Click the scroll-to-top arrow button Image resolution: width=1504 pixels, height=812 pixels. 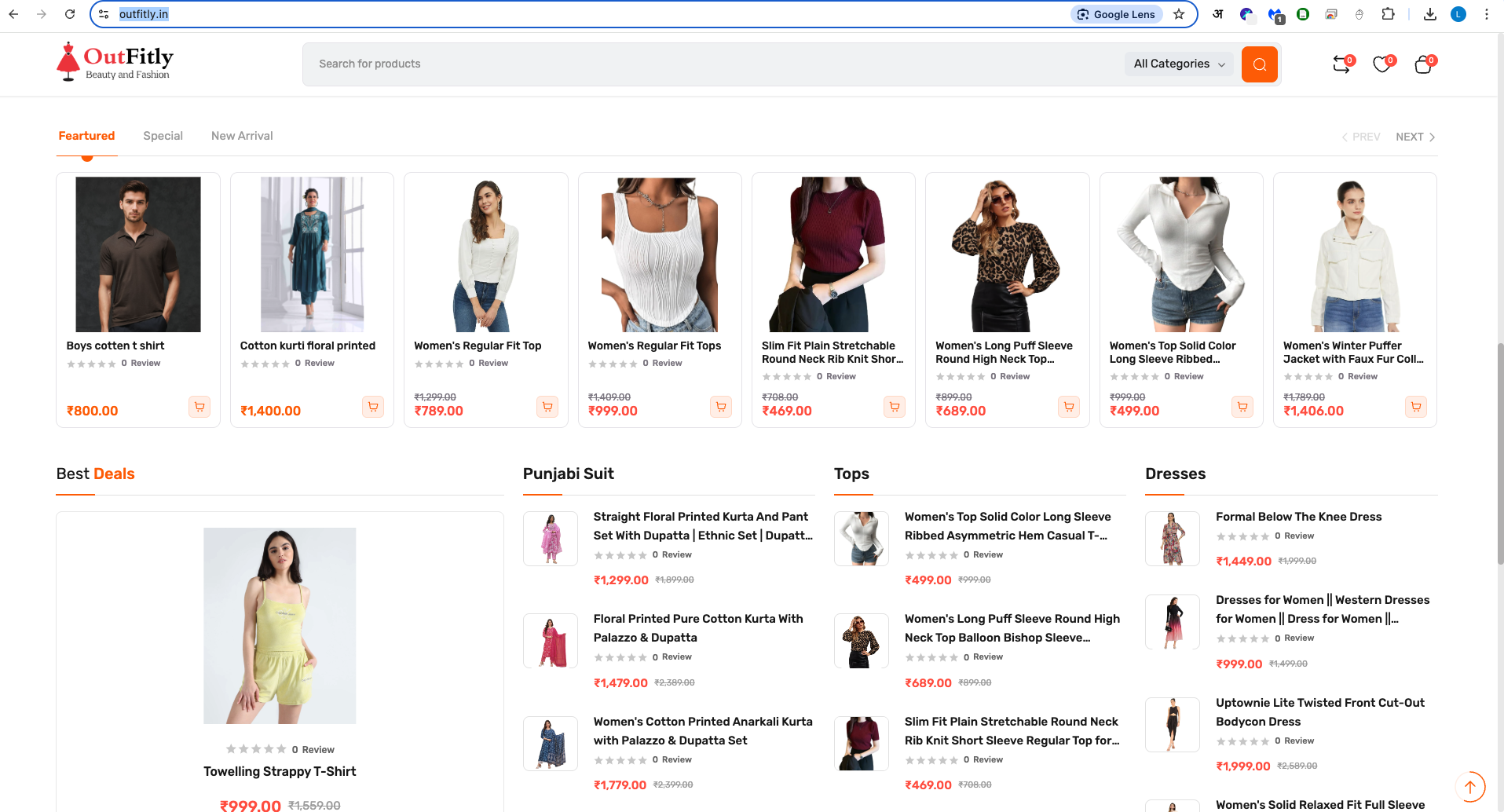pyautogui.click(x=1470, y=786)
